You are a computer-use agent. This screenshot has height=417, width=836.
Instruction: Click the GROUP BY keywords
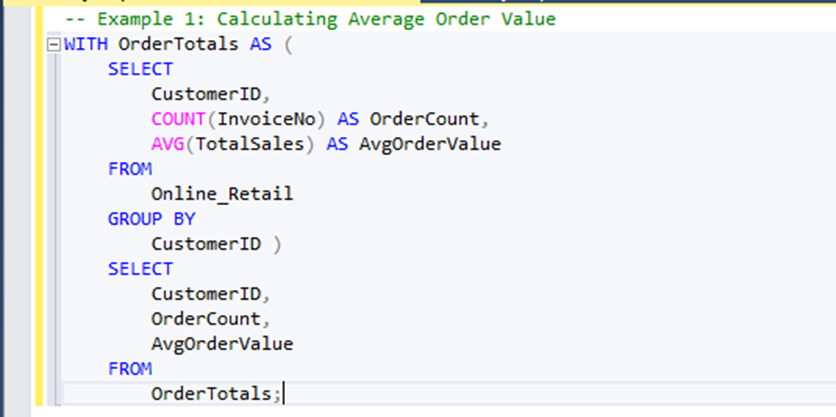pyautogui.click(x=151, y=219)
